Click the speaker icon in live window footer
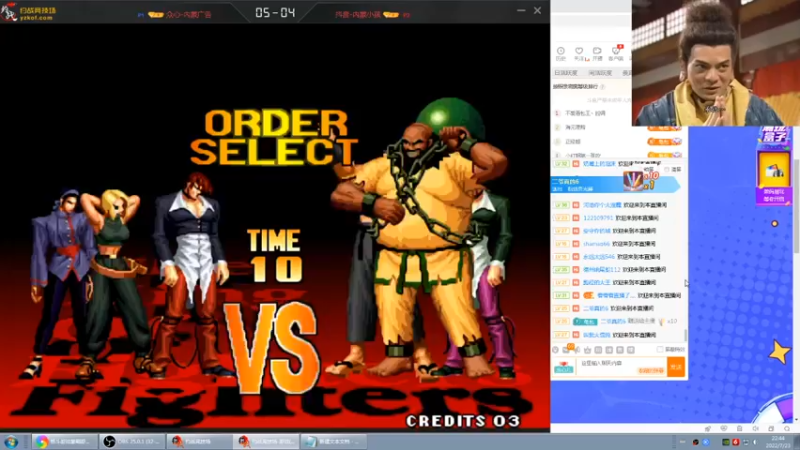The width and height of the screenshot is (800, 450). (756, 429)
